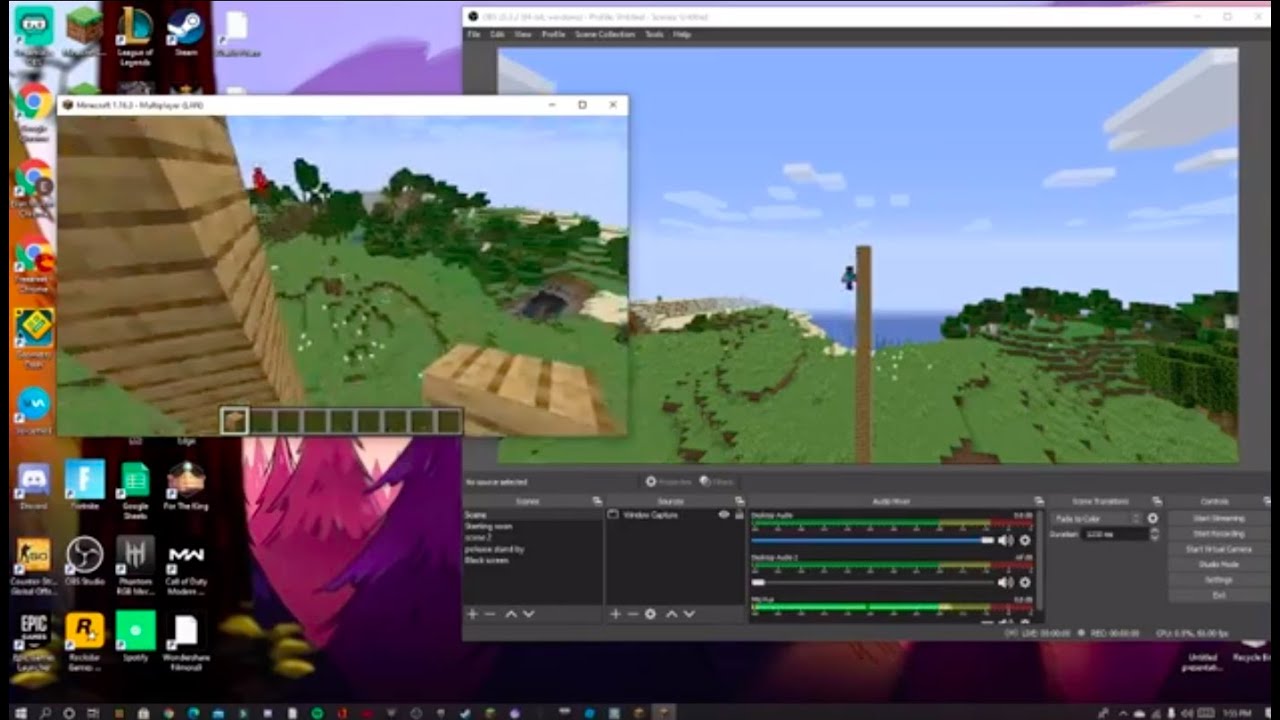Open Tools menu in OBS
The height and width of the screenshot is (720, 1280).
click(x=654, y=34)
